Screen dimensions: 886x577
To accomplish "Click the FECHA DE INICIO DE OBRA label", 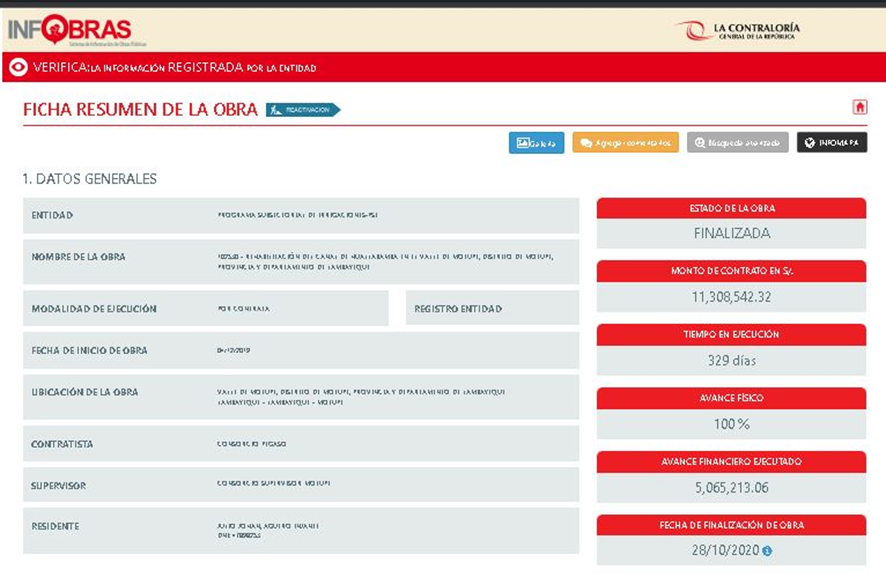I will click(89, 350).
